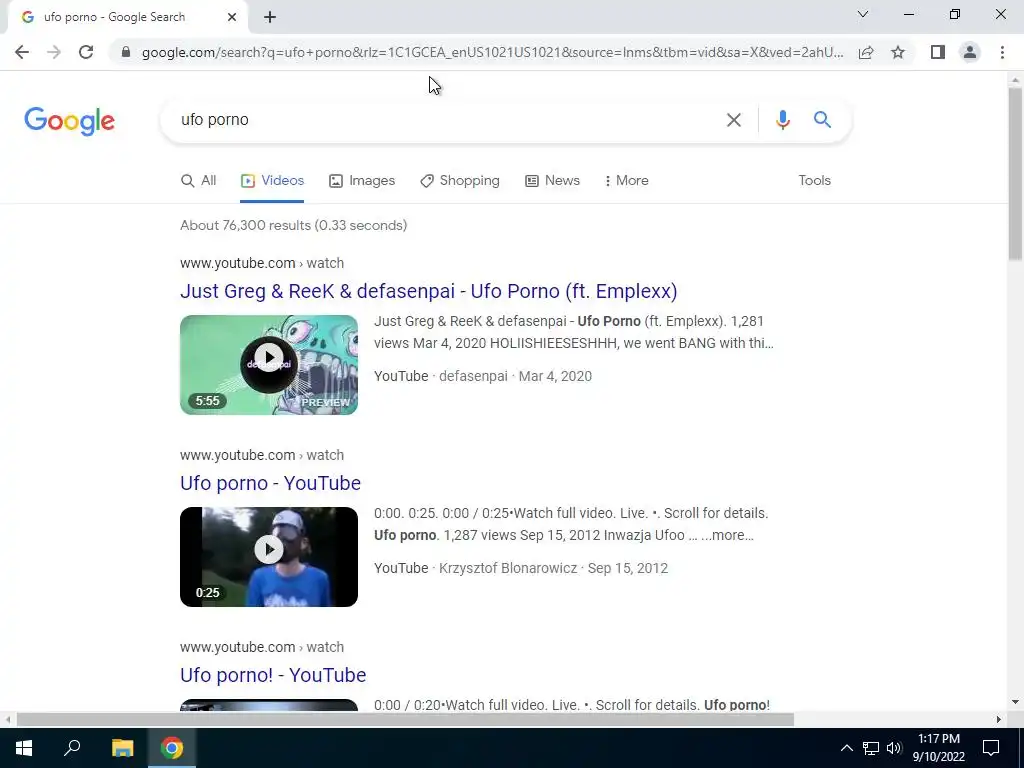The height and width of the screenshot is (768, 1024).
Task: Click the Krzysztof Blonarowicz uploader text
Action: [x=508, y=569]
